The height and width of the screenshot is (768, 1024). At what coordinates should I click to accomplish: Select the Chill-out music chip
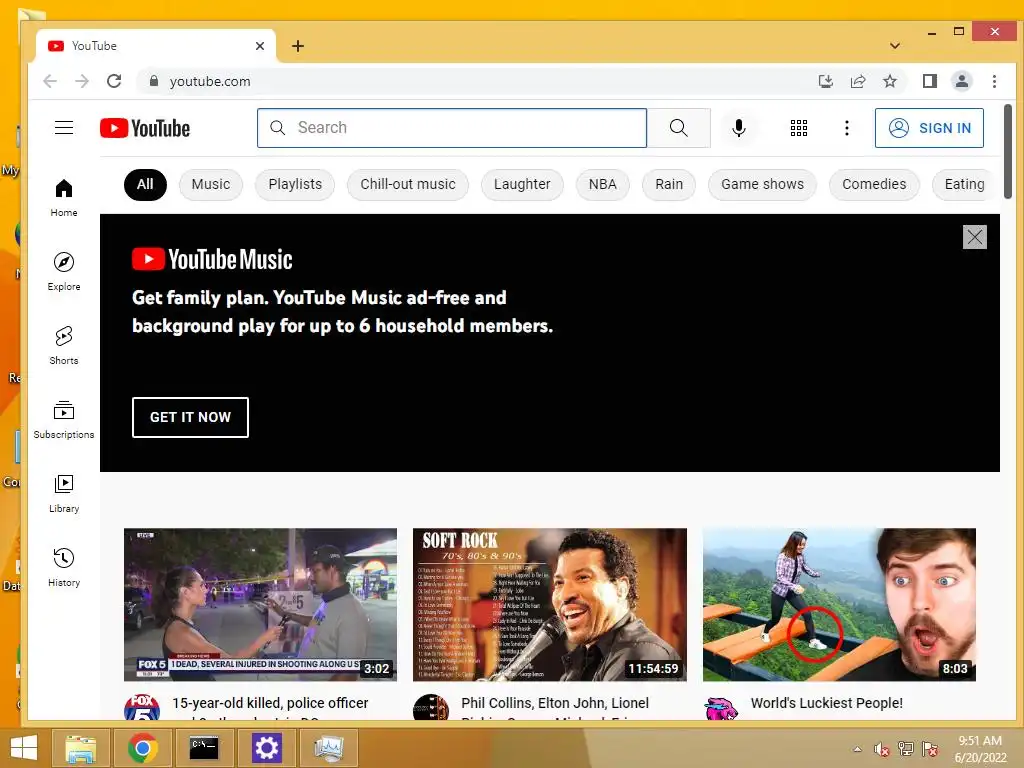tap(408, 185)
